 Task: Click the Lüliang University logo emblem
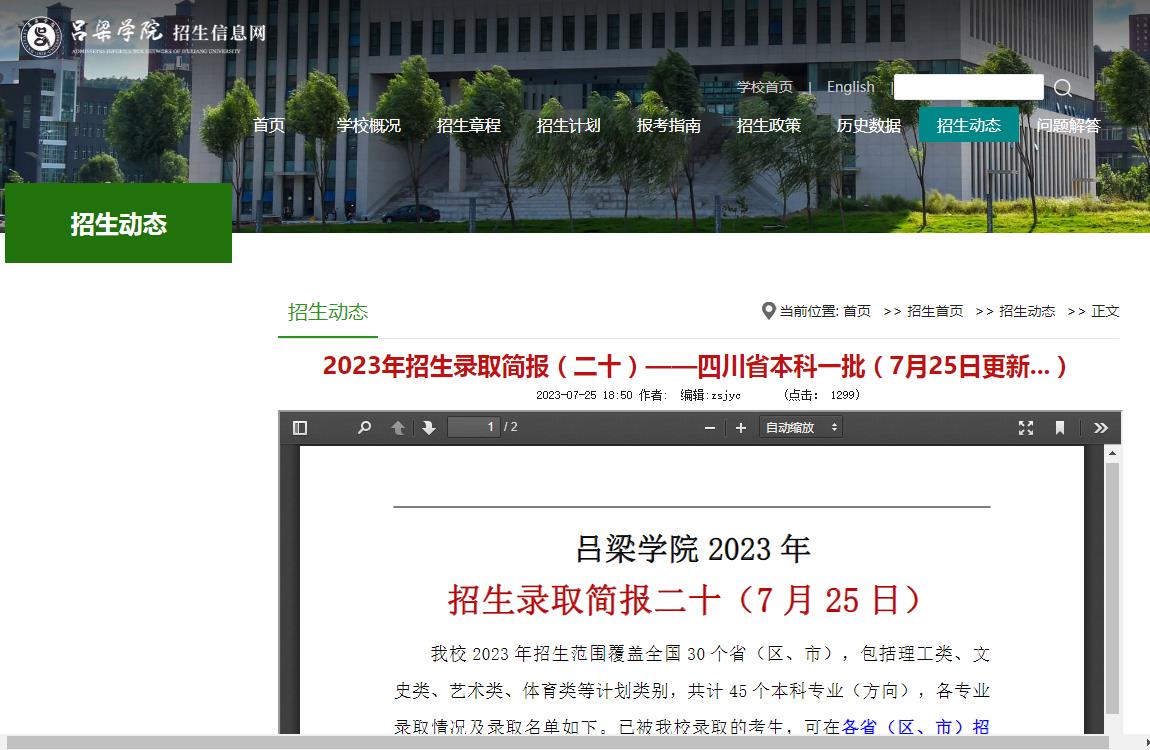coord(42,36)
